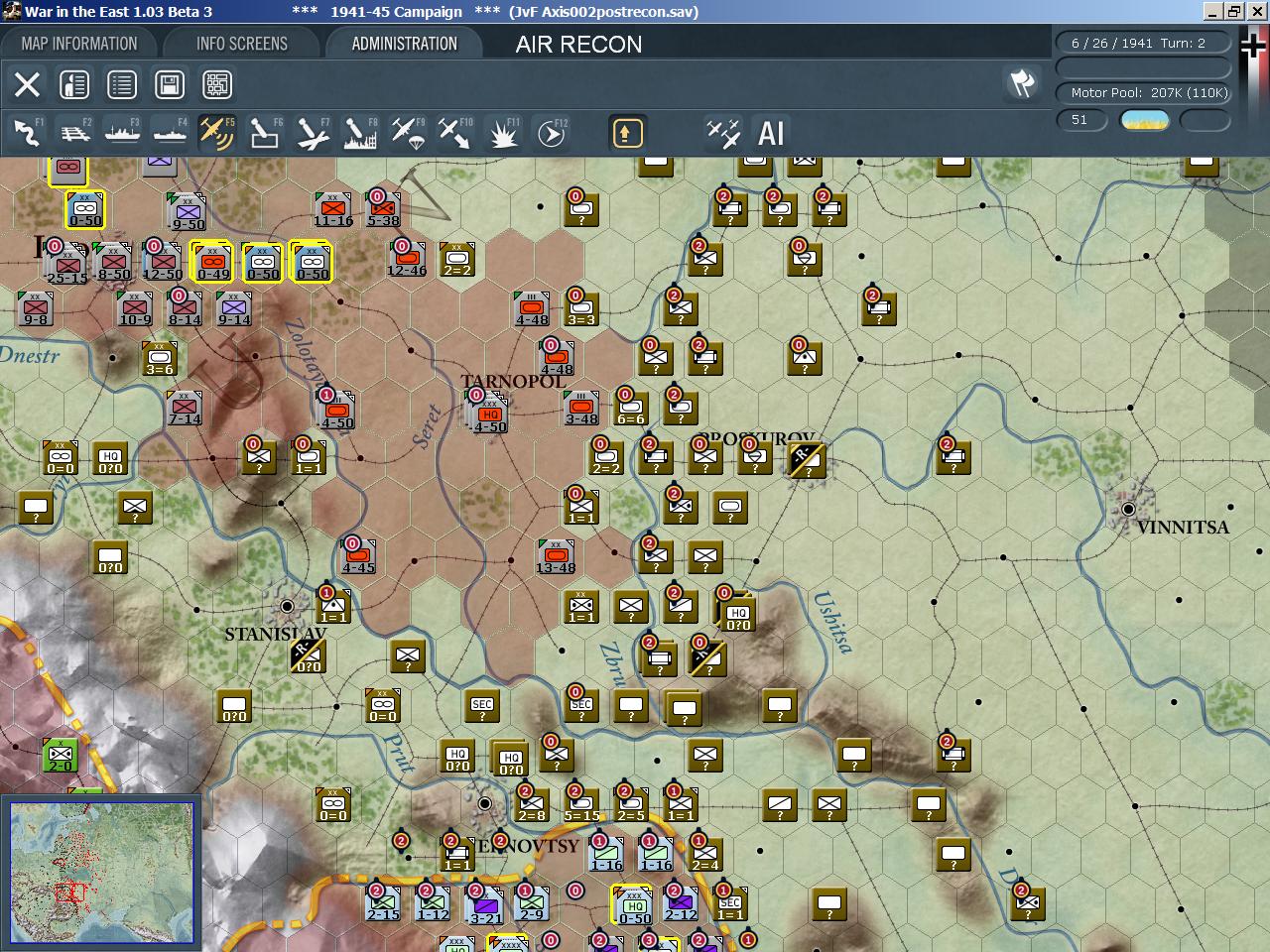The height and width of the screenshot is (952, 1270).
Task: Select the Soviet unit labeled 5-38
Action: (x=383, y=208)
